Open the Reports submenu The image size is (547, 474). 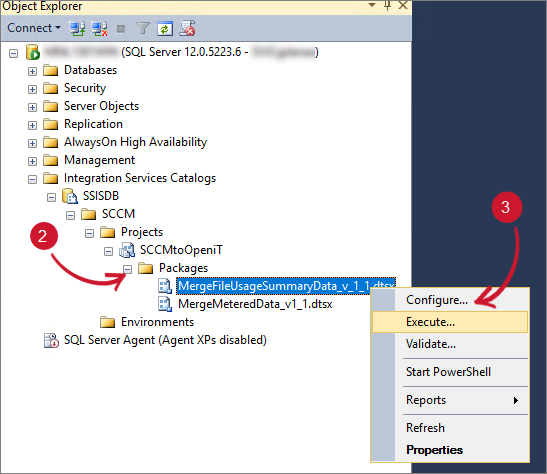click(450, 400)
